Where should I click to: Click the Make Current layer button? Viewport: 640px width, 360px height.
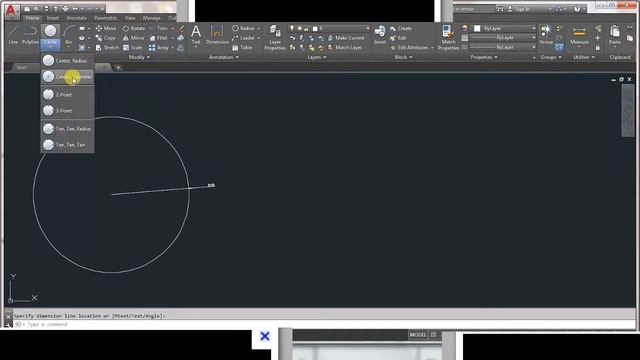[x=346, y=38]
